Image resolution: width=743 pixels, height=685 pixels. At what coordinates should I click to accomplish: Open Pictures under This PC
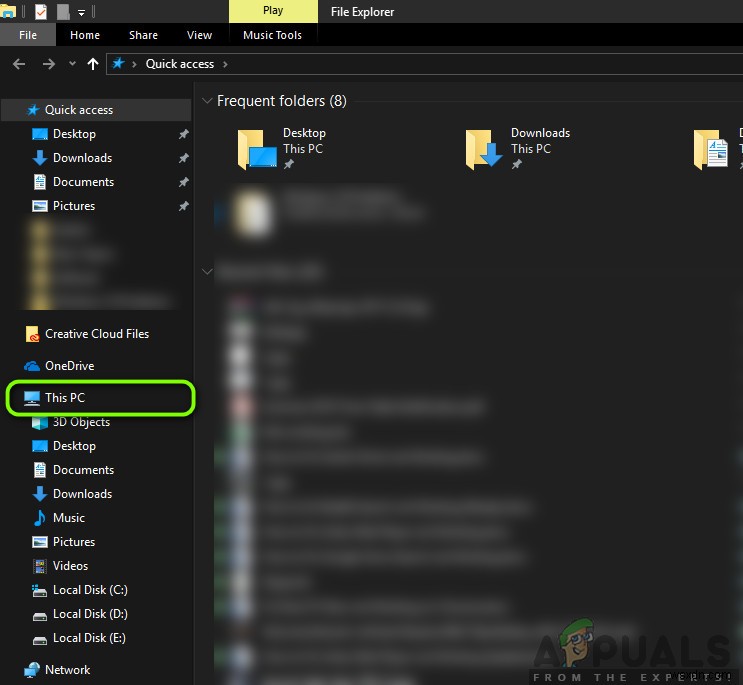point(73,542)
